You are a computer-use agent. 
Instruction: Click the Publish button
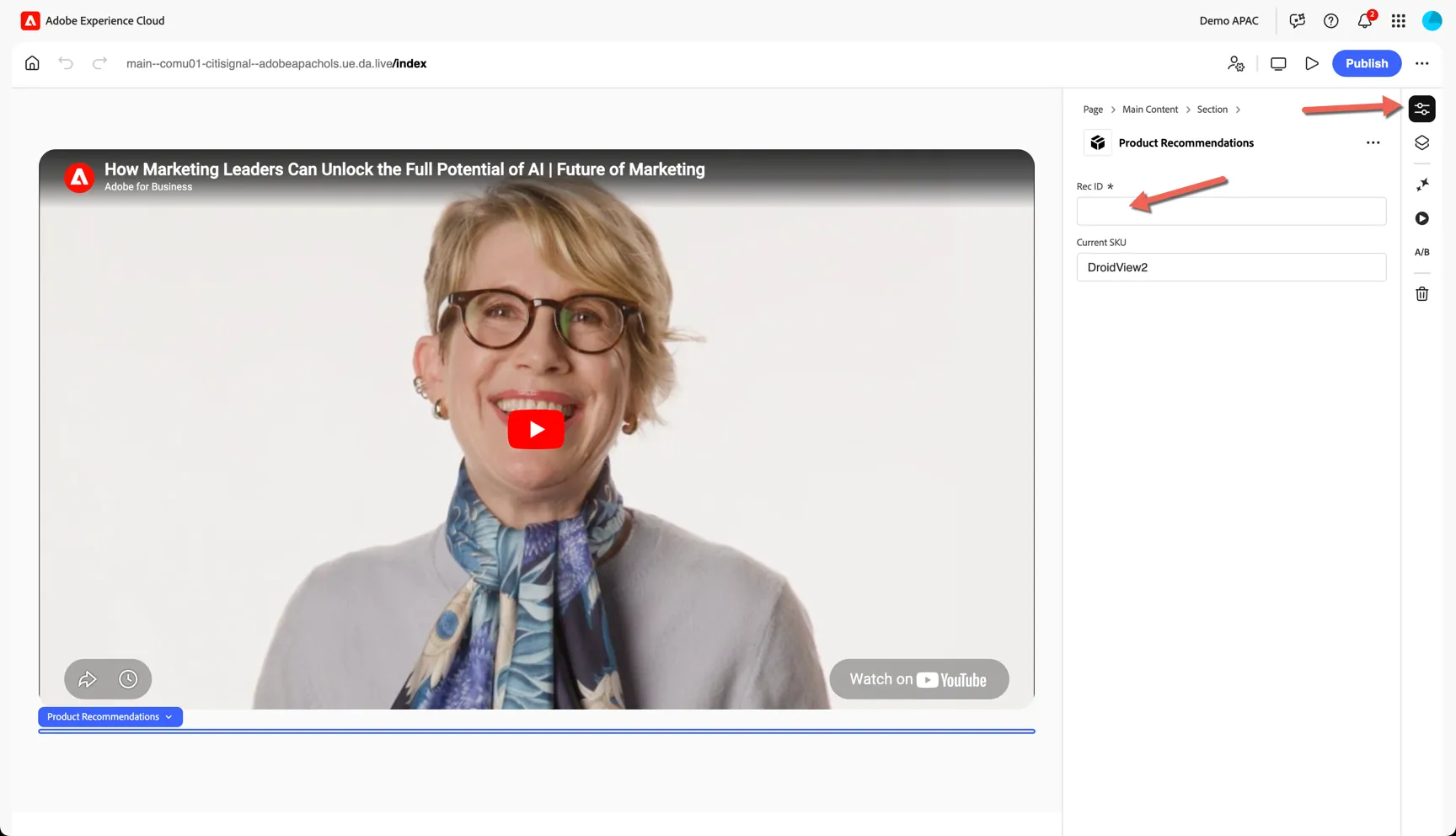(x=1367, y=63)
